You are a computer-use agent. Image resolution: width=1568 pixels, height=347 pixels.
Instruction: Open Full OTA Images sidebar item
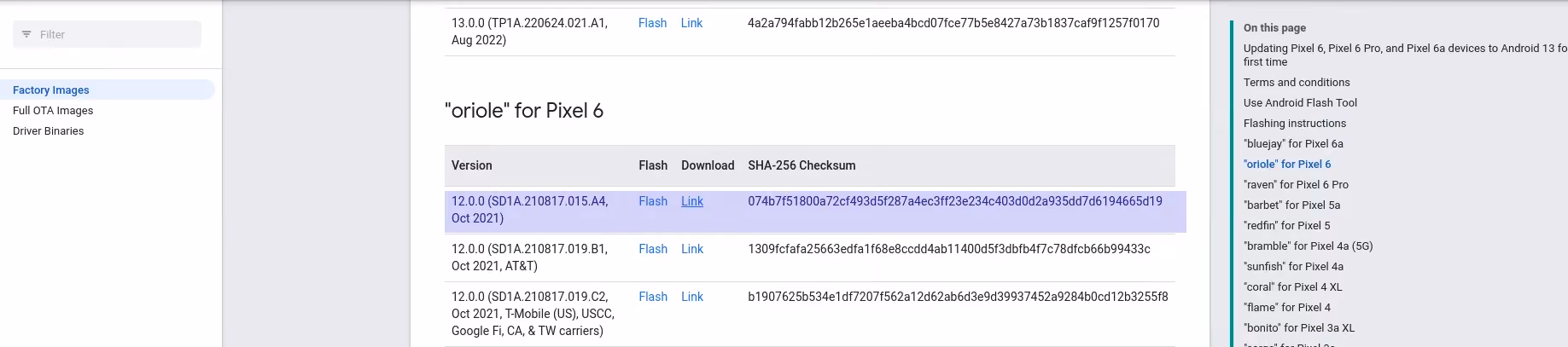[x=53, y=111]
